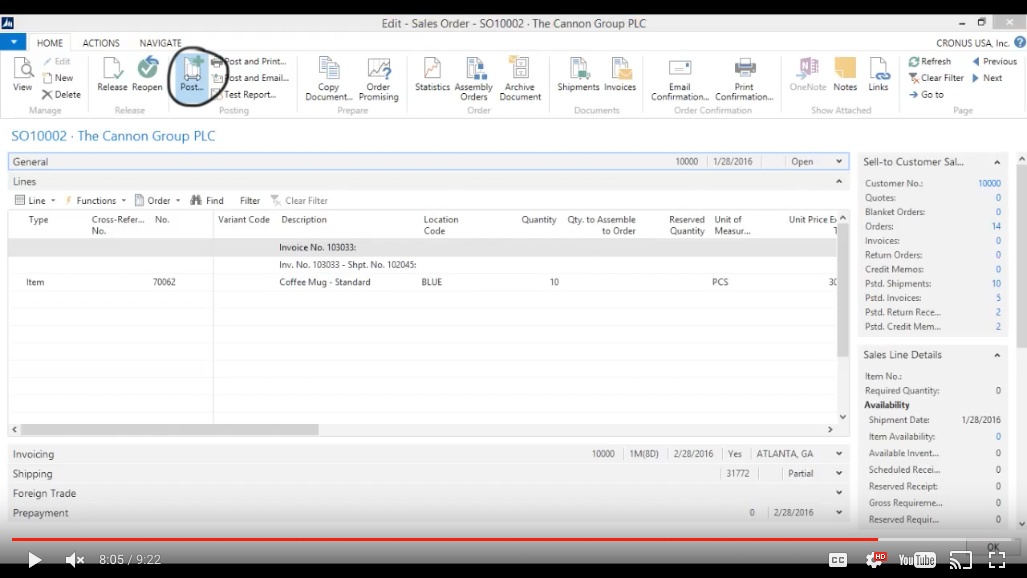Open Order Promising
Image resolution: width=1027 pixels, height=578 pixels.
tap(379, 79)
